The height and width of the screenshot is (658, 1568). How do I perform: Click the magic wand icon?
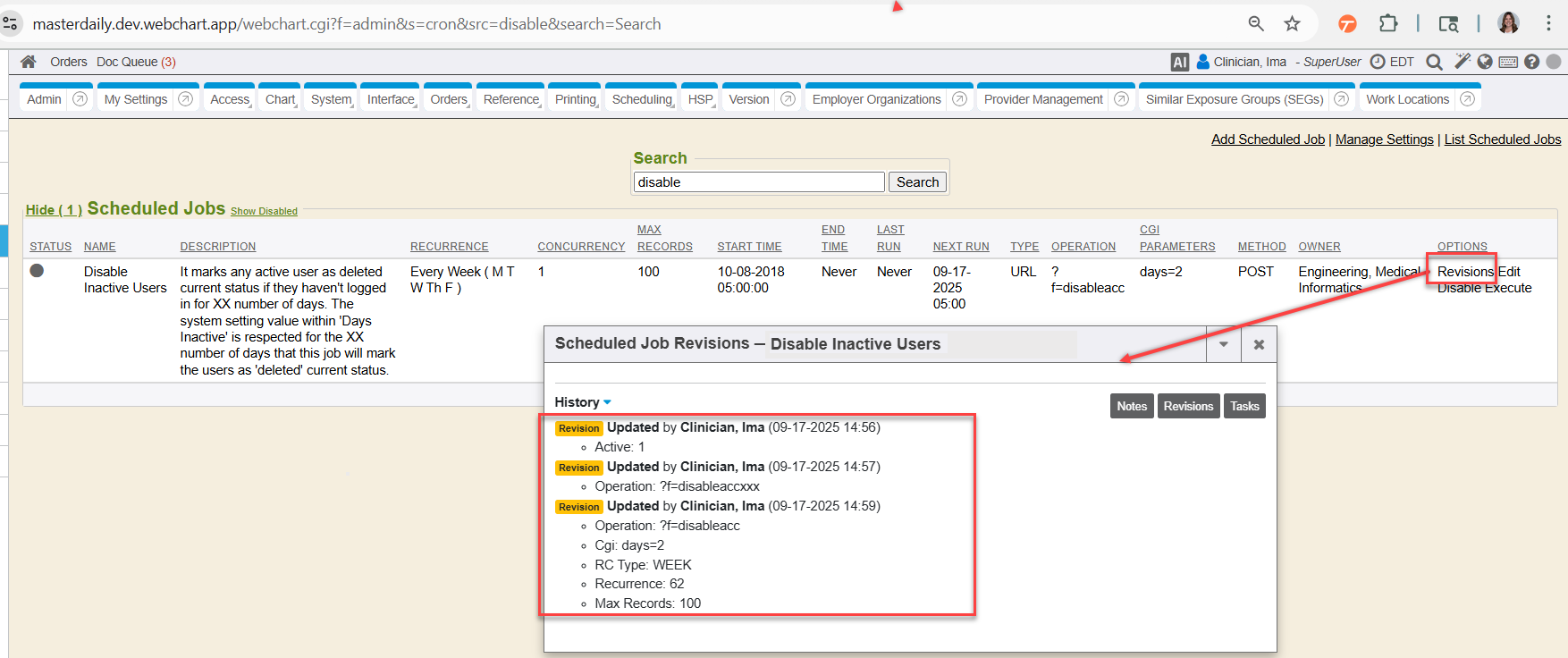[1463, 61]
